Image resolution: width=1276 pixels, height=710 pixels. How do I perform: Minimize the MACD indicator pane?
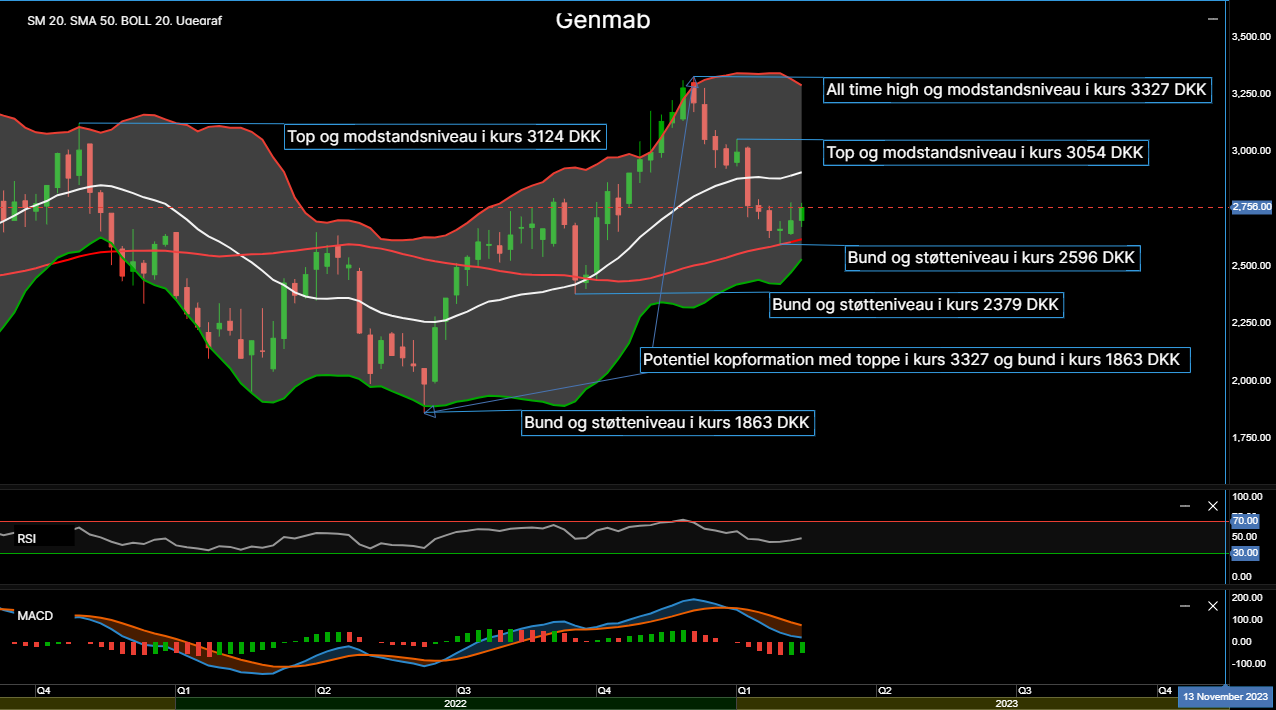(x=1185, y=606)
